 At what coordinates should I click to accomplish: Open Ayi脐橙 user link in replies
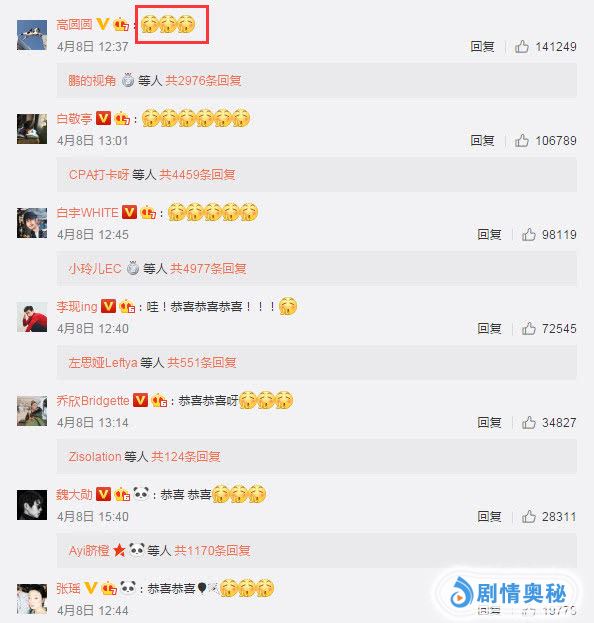(89, 551)
